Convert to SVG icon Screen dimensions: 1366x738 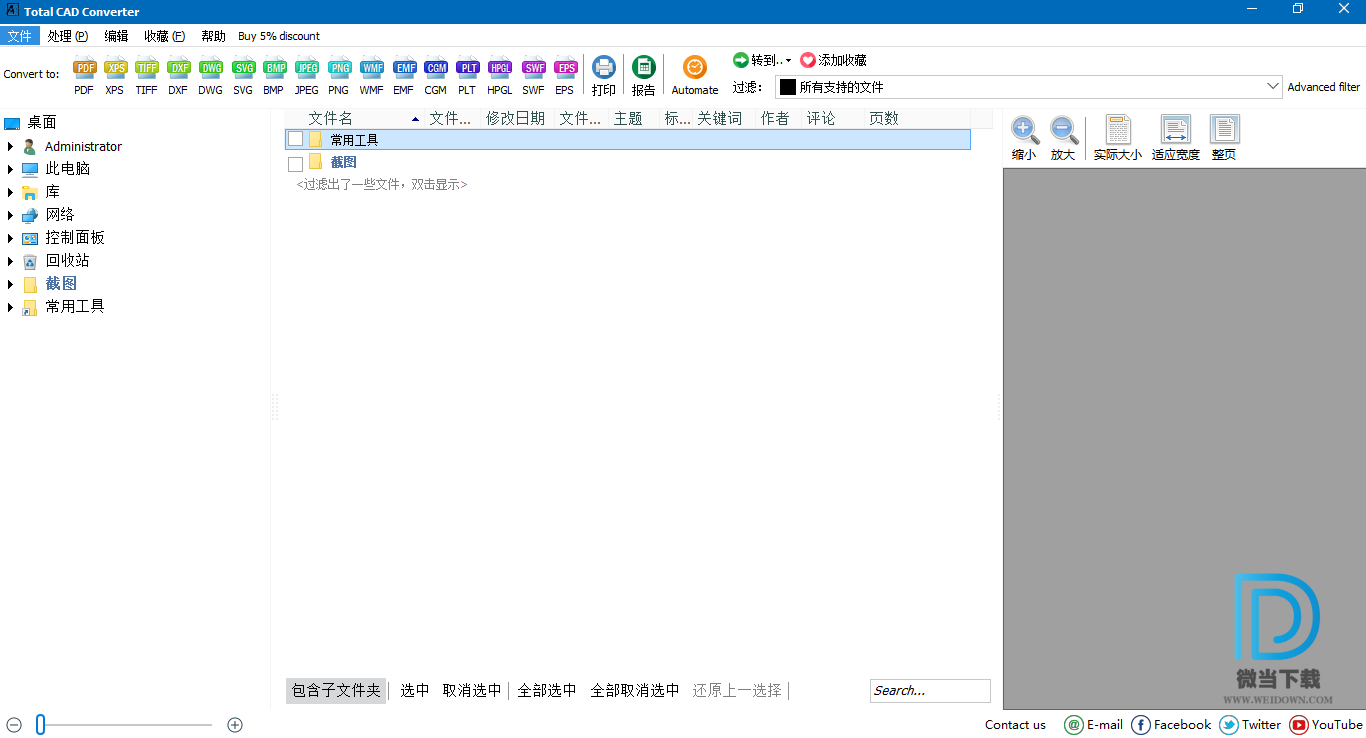point(243,68)
